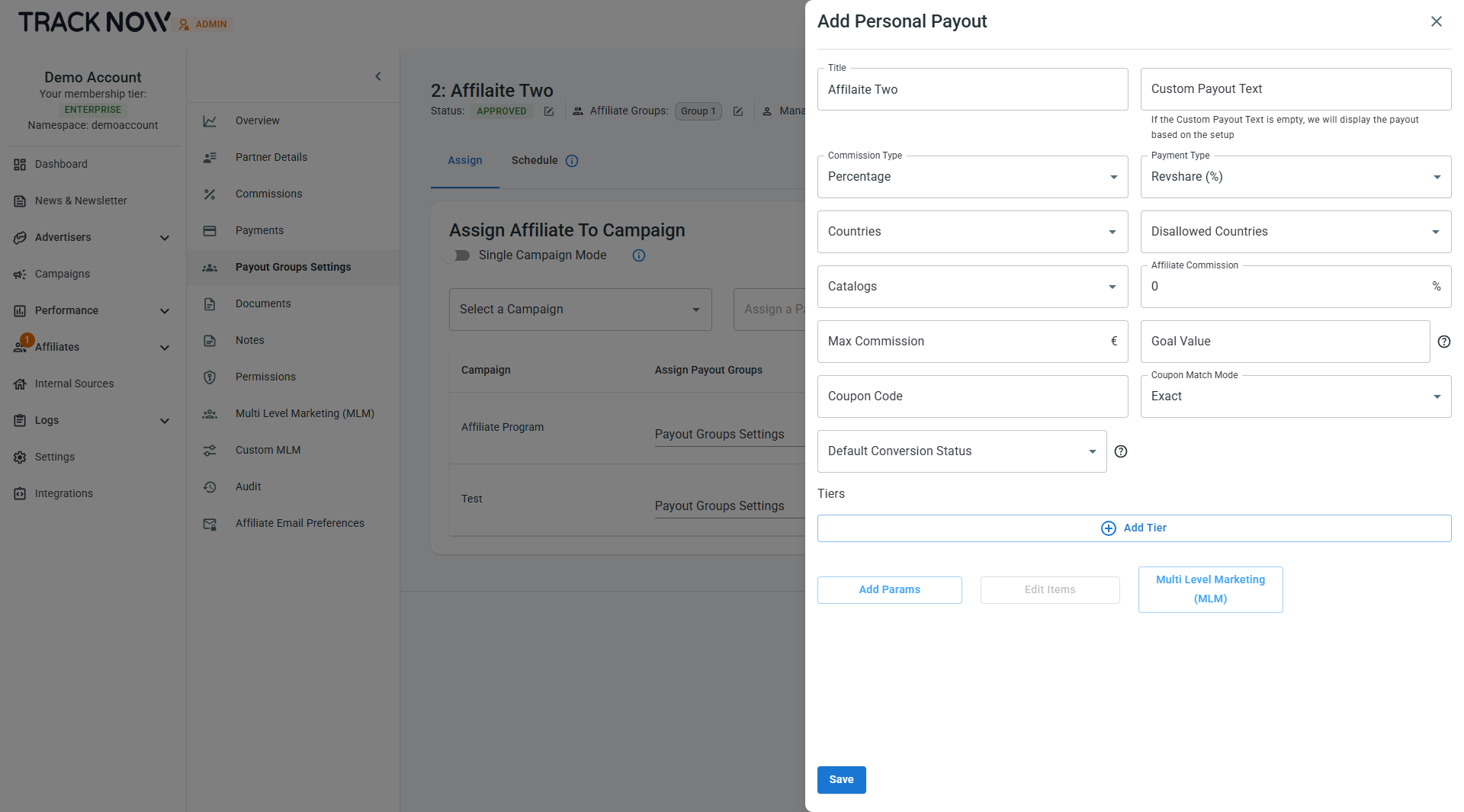Click the Schedule info icon
The height and width of the screenshot is (812, 1464).
[x=572, y=161]
